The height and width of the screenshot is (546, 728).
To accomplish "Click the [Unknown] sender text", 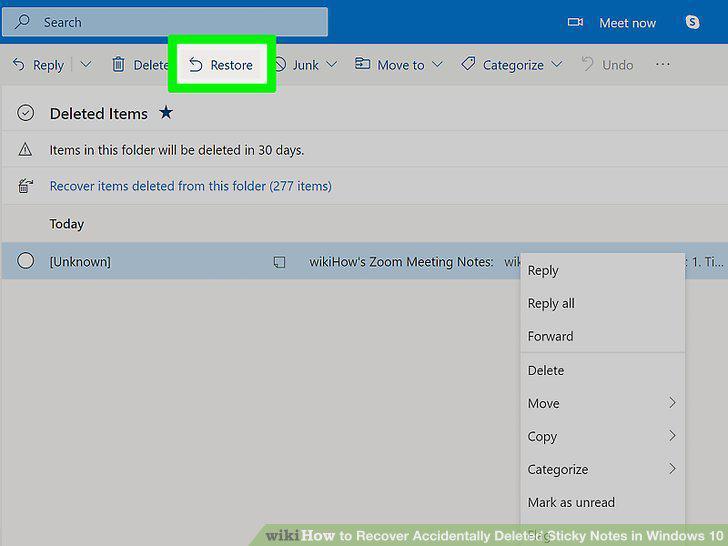I will pos(80,262).
